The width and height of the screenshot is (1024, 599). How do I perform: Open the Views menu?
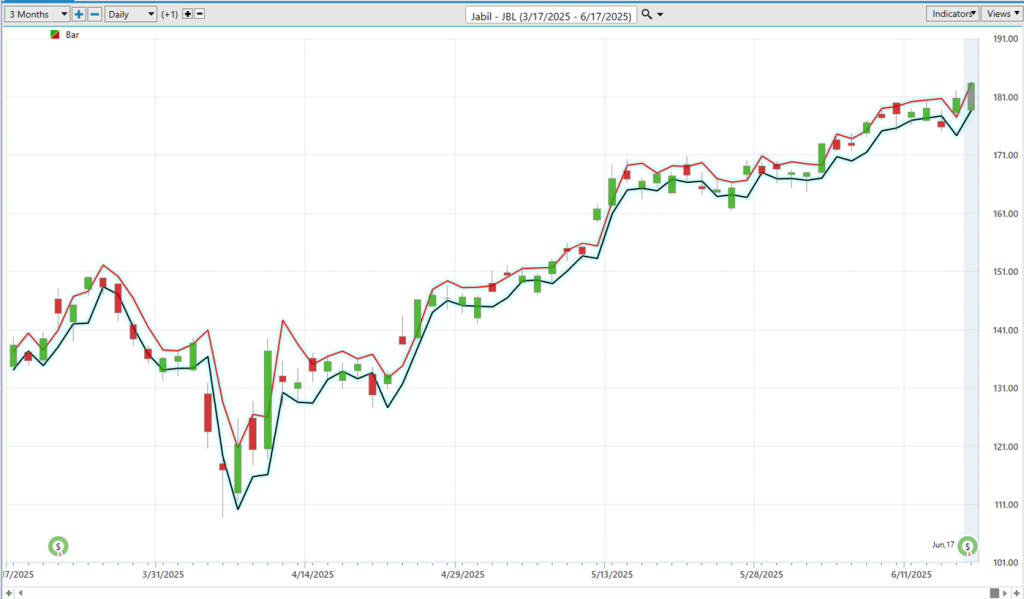coord(999,14)
